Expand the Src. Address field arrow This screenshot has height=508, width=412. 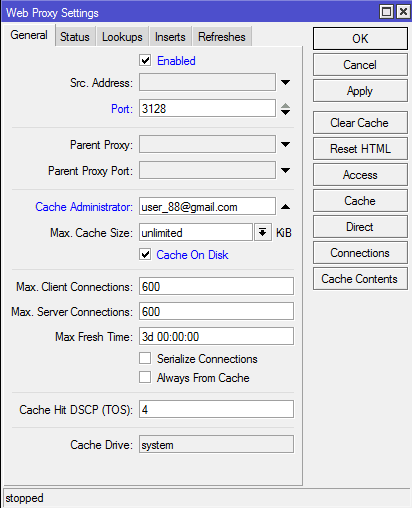(x=285, y=82)
